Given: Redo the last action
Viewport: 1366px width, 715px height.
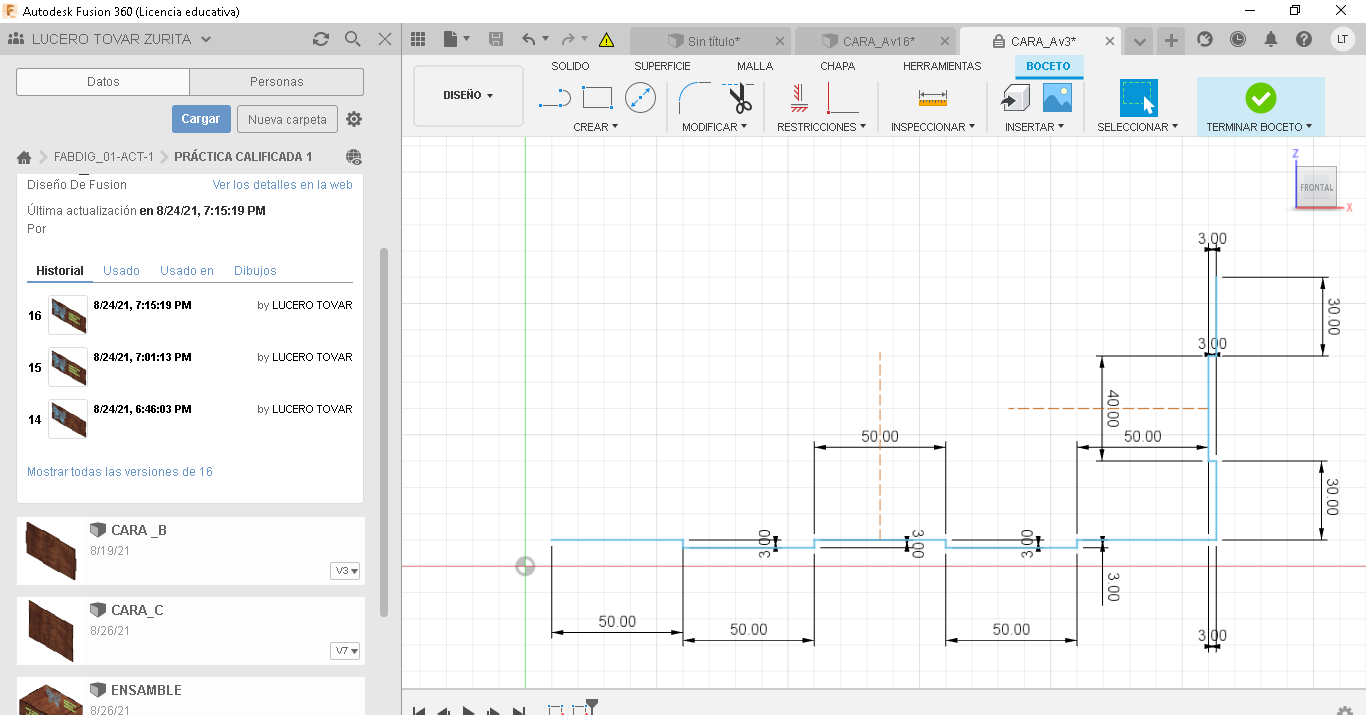Looking at the screenshot, I should (x=568, y=39).
